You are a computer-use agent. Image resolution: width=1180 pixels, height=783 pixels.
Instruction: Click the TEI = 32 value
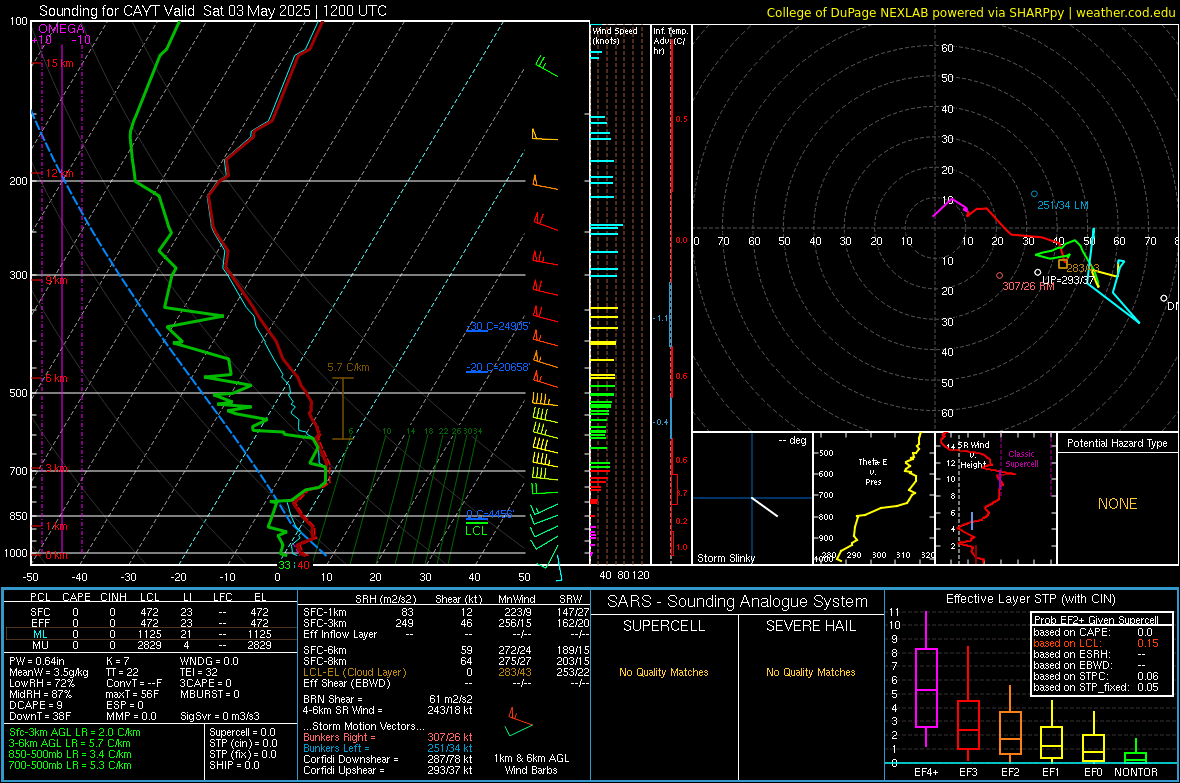199,672
